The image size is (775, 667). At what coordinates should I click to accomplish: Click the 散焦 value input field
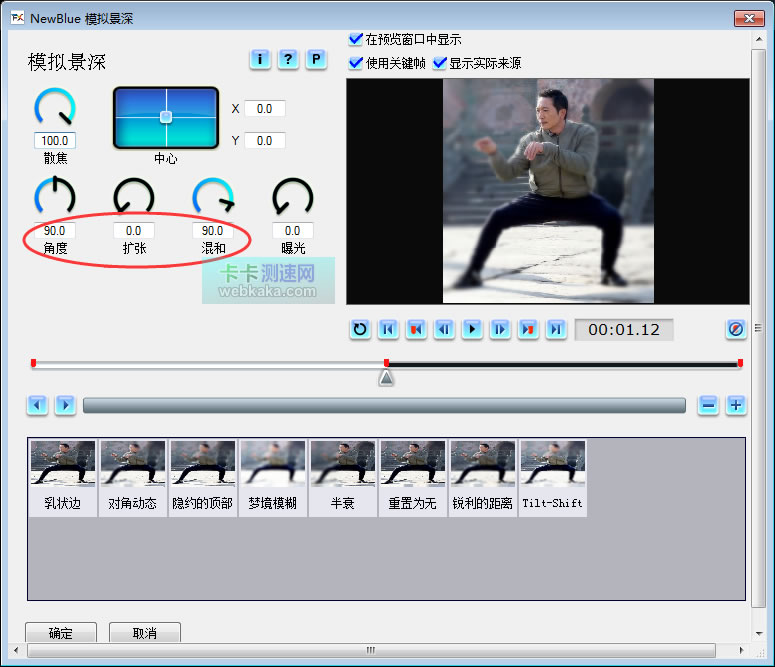point(55,141)
